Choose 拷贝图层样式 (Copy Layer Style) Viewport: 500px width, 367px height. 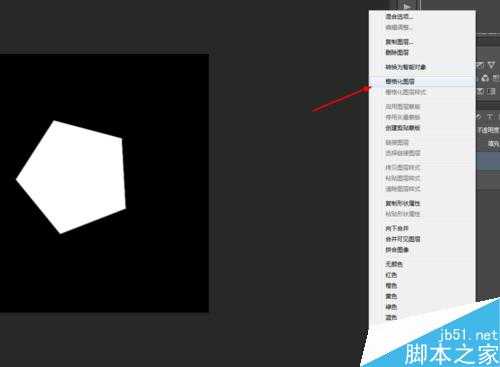[403, 167]
